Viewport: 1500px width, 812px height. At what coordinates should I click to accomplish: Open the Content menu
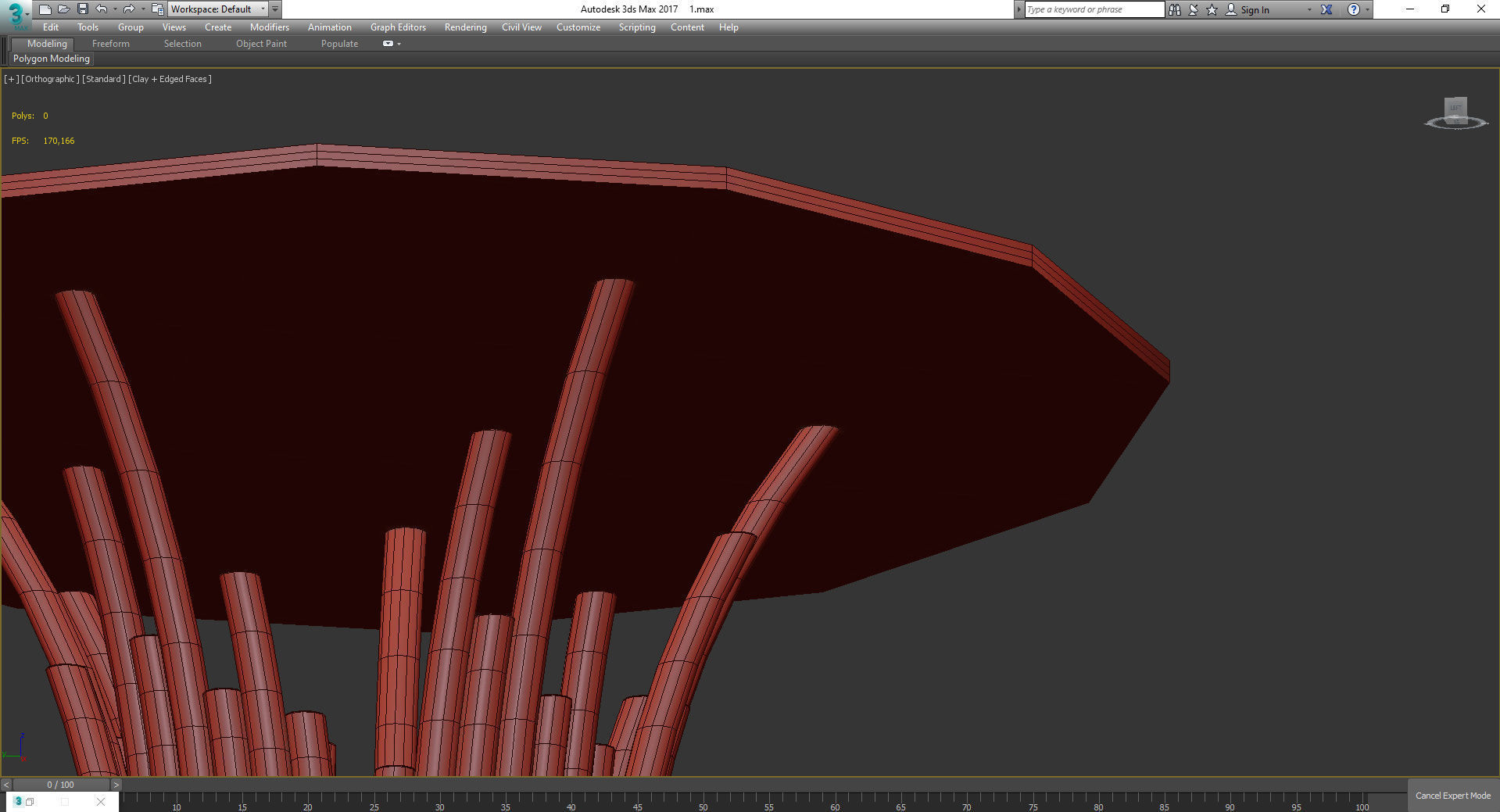[687, 27]
